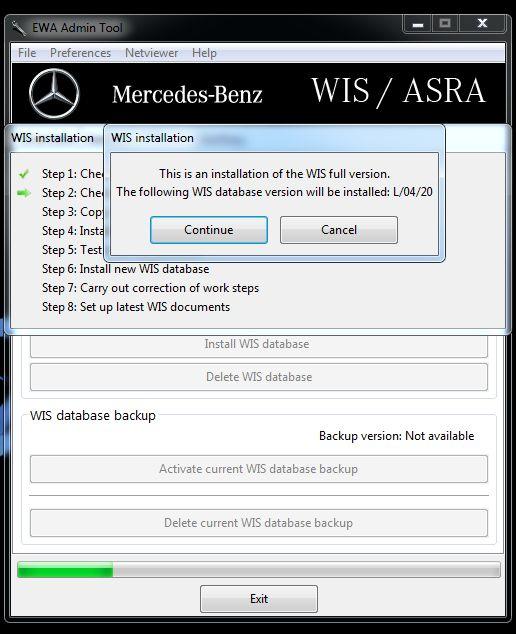Click the EWA Admin Tool wrench icon
516x634 pixels.
[19, 28]
